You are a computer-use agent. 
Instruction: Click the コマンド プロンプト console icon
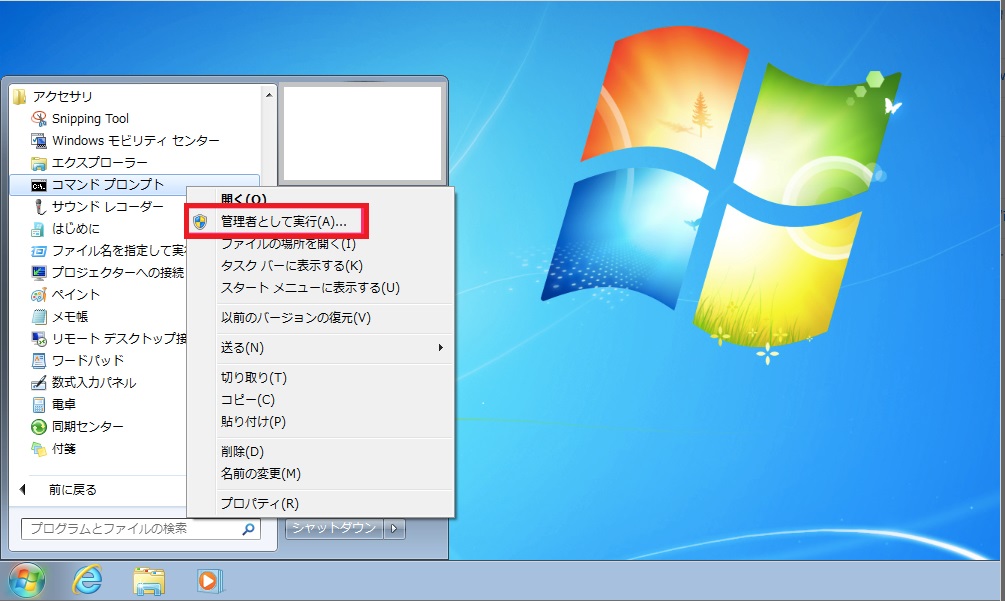coord(39,185)
